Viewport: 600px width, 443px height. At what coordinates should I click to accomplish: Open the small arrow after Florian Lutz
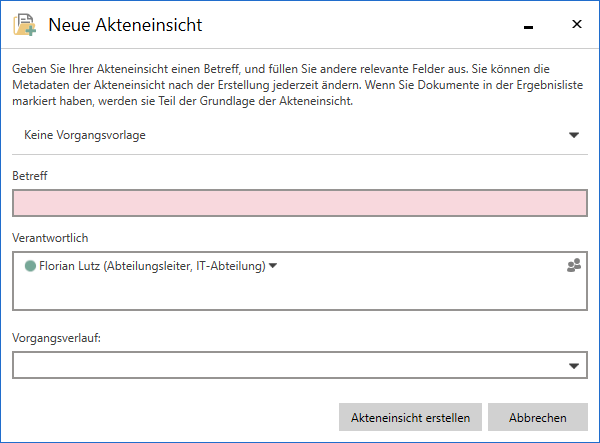pos(273,266)
